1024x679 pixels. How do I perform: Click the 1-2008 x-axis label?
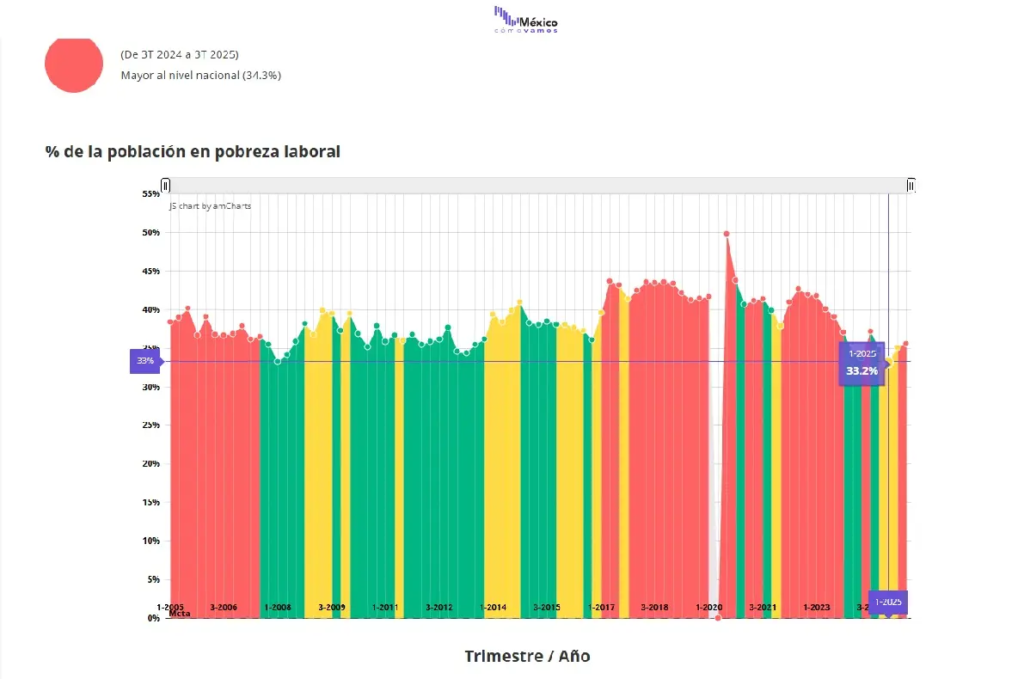coord(277,607)
